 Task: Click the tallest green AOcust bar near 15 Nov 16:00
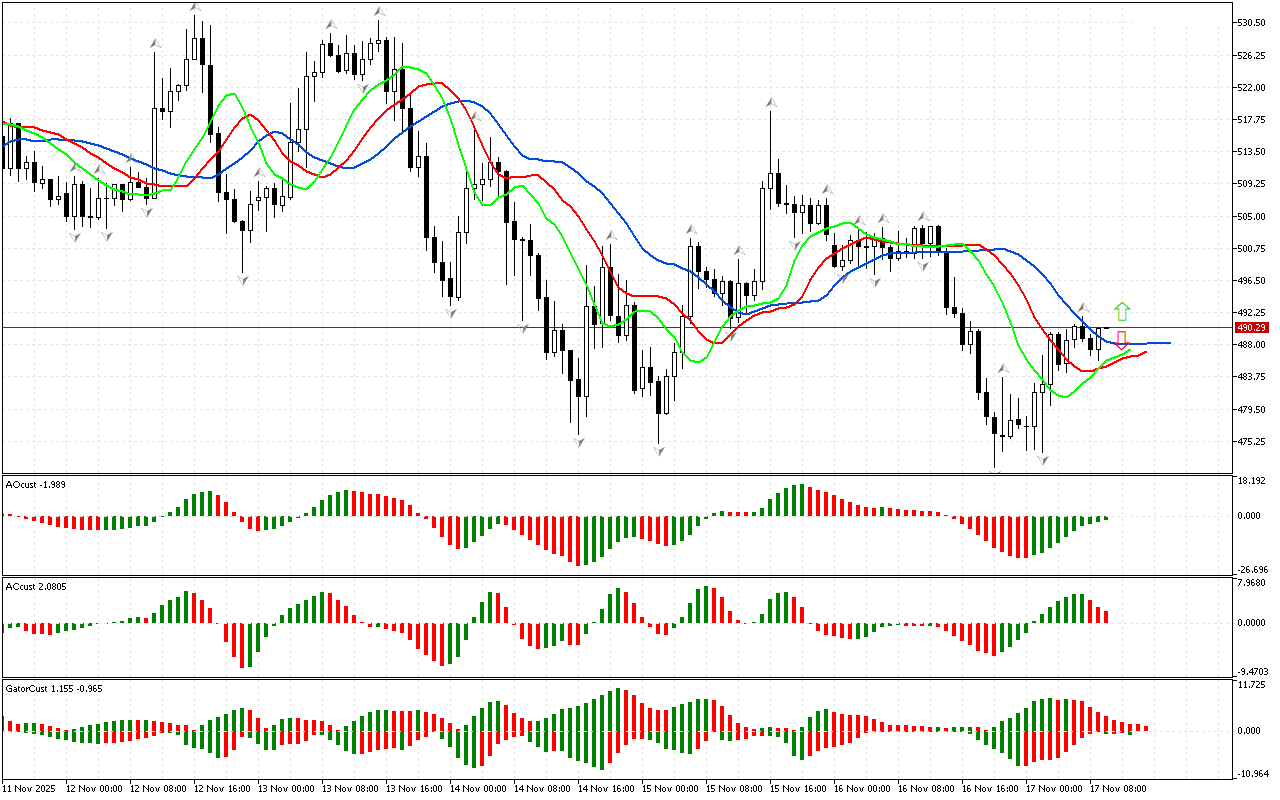tap(800, 500)
